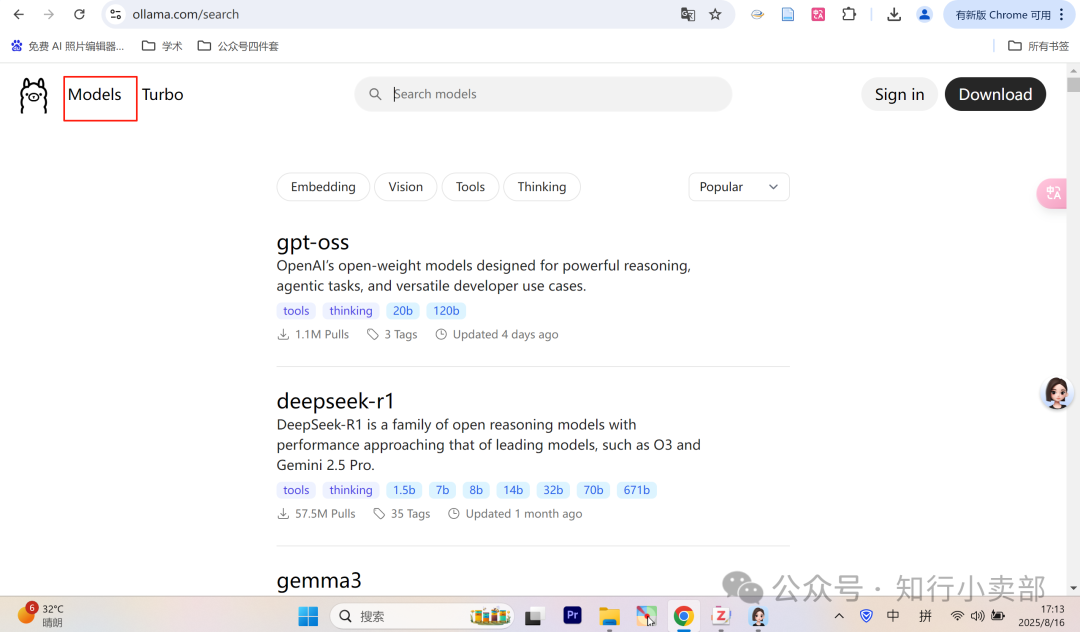Filter models by Tools

pyautogui.click(x=470, y=187)
